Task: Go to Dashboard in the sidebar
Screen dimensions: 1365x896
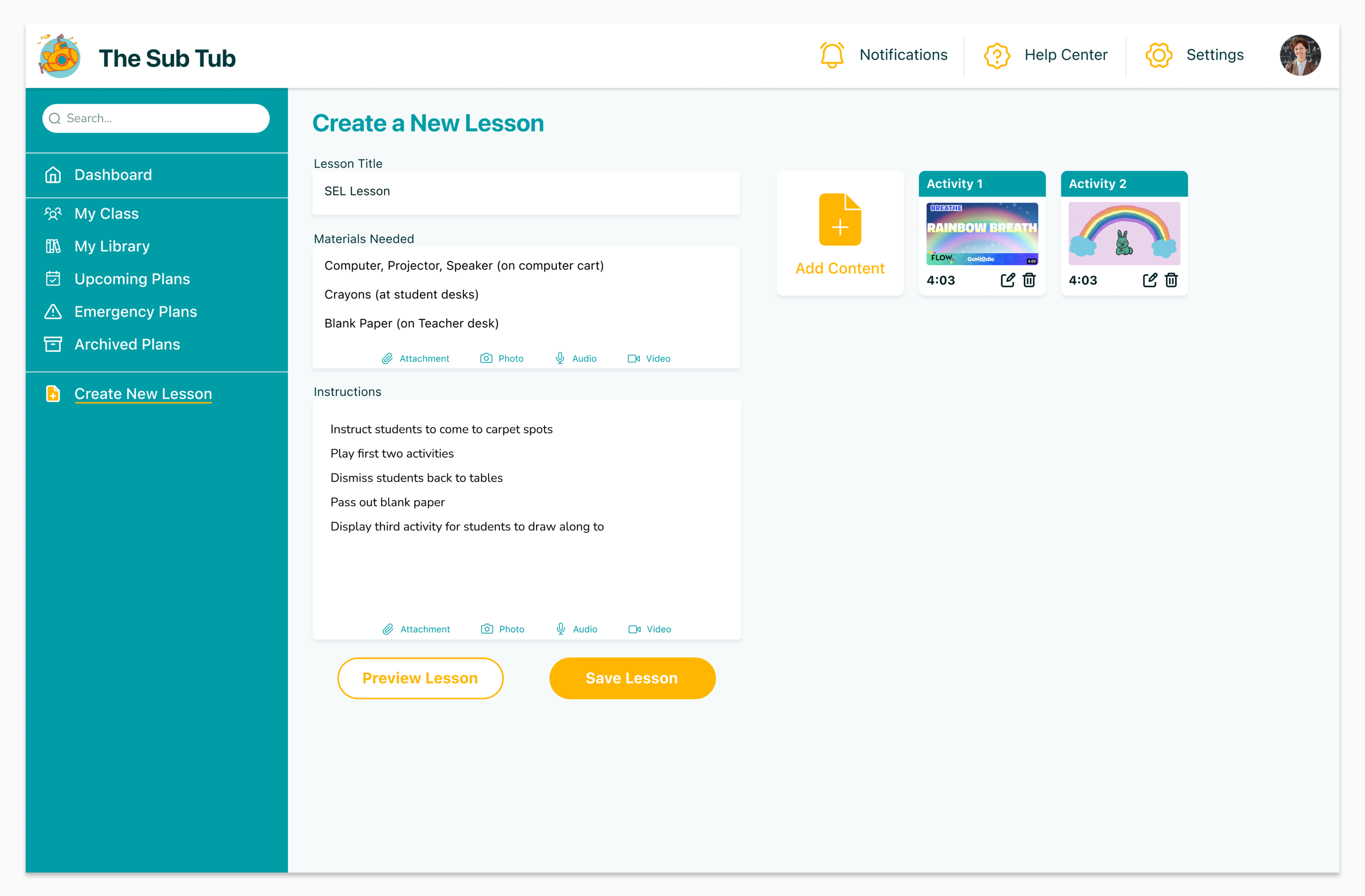Action: [x=113, y=175]
